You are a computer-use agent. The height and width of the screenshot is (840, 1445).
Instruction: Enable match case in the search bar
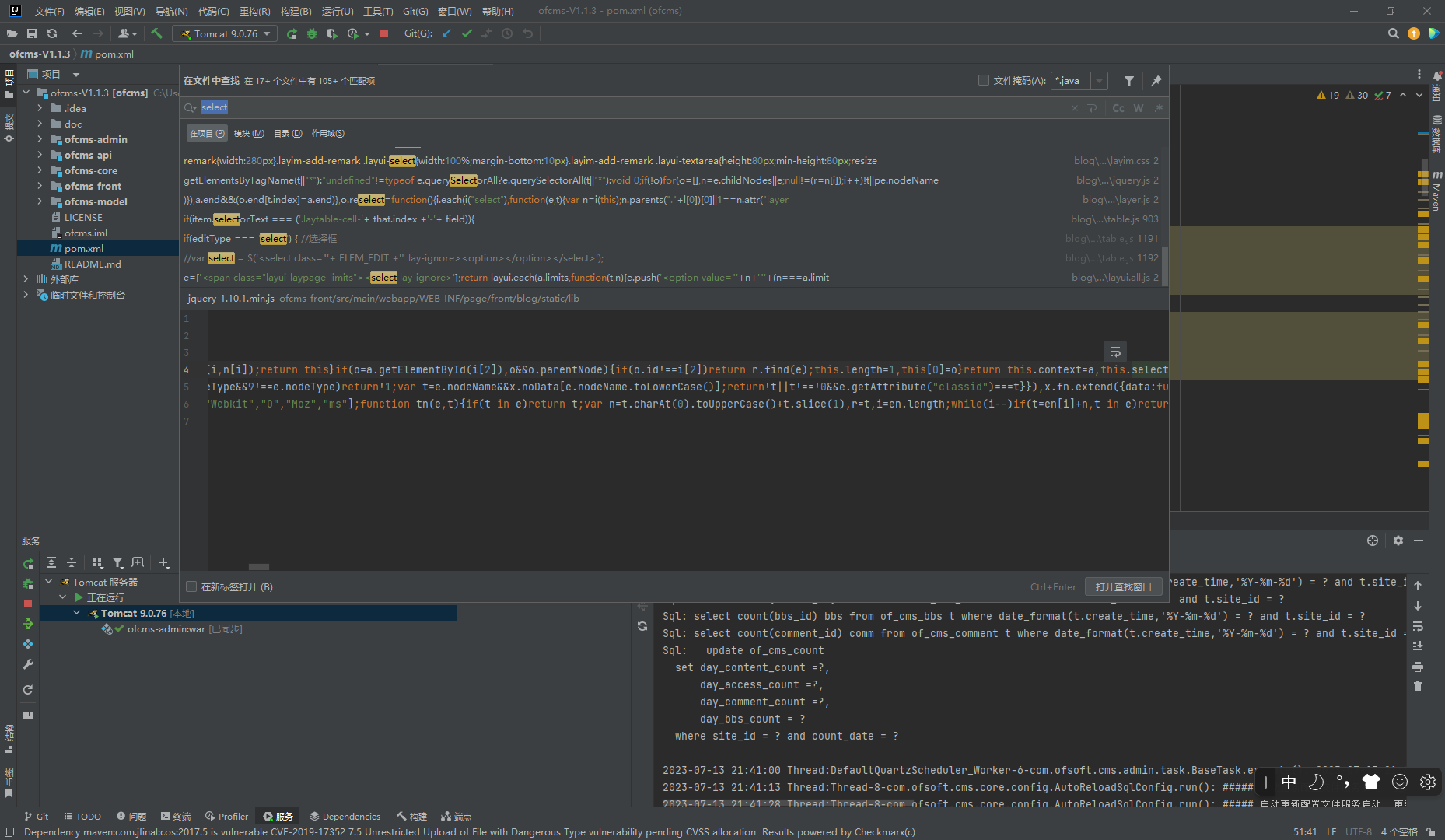coord(1118,107)
